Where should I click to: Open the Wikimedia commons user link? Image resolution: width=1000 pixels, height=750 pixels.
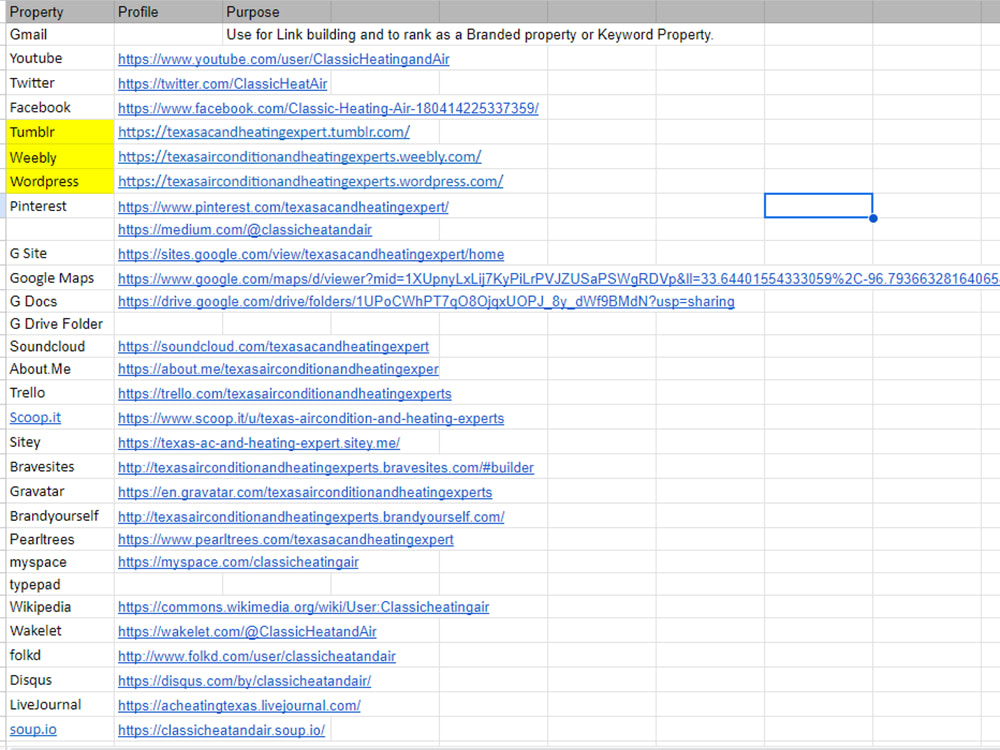[x=304, y=607]
